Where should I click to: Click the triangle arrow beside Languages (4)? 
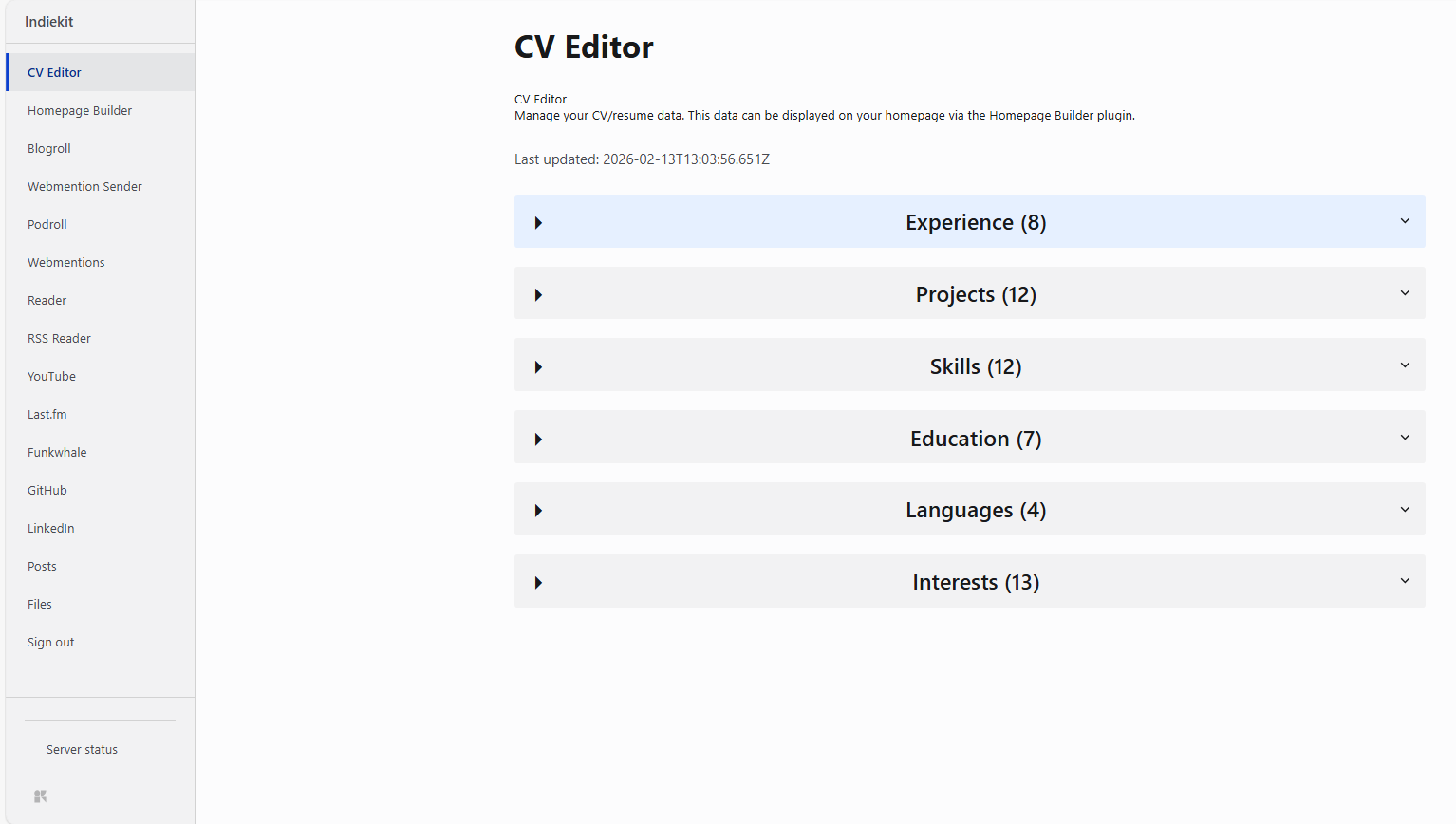click(538, 511)
